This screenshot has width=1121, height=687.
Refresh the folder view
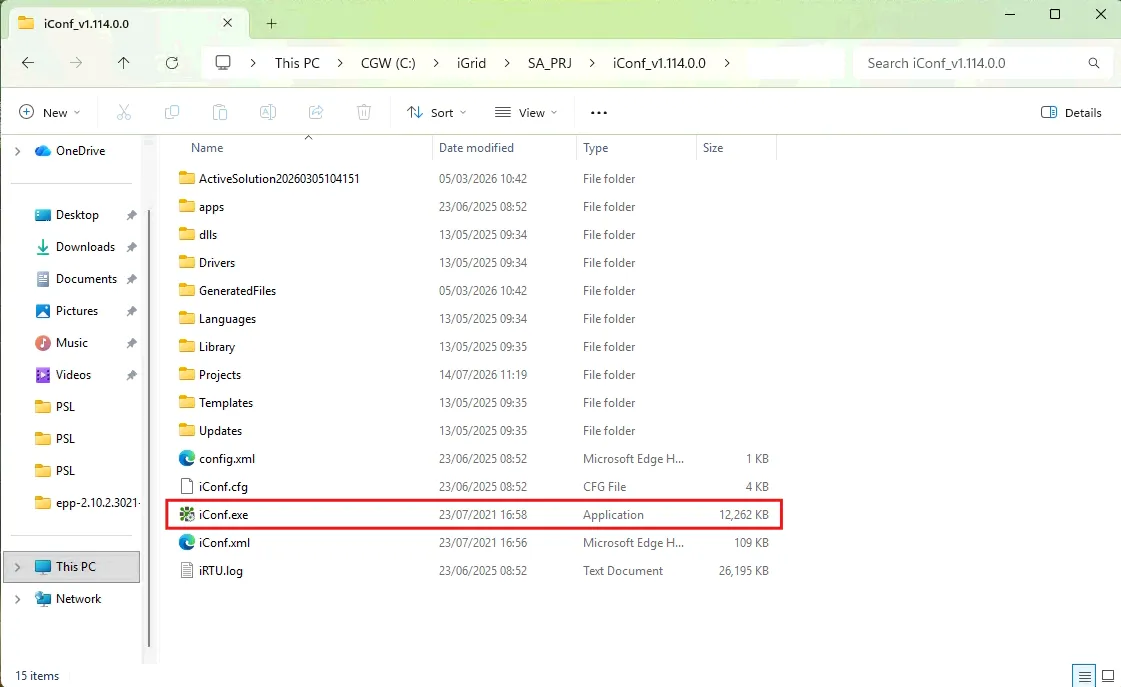tap(172, 63)
